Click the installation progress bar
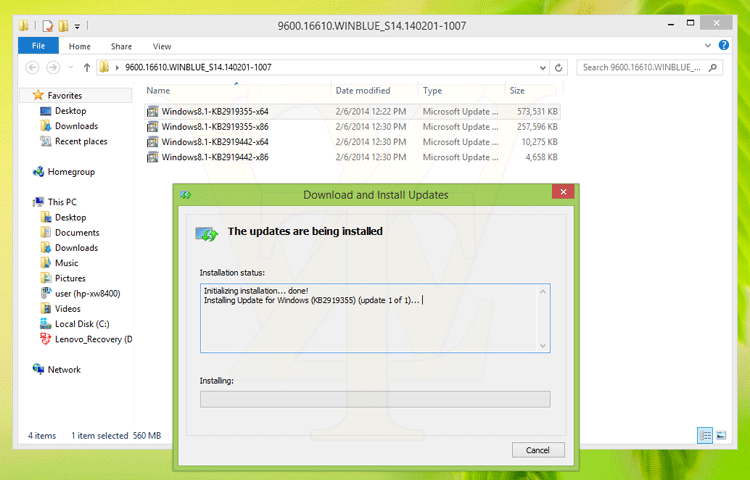This screenshot has width=750, height=480. coord(375,399)
